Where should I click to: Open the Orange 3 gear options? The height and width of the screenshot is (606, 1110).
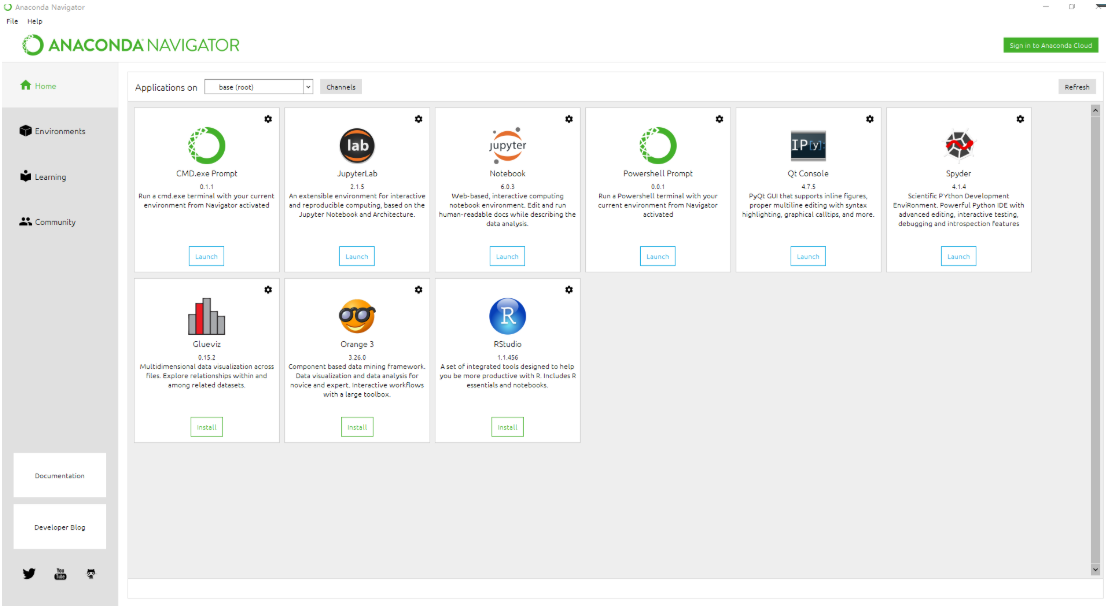(418, 290)
